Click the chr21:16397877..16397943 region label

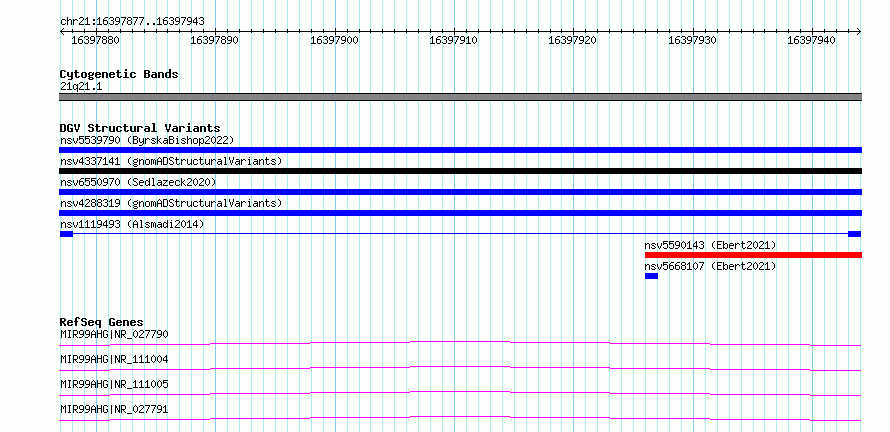(x=132, y=22)
